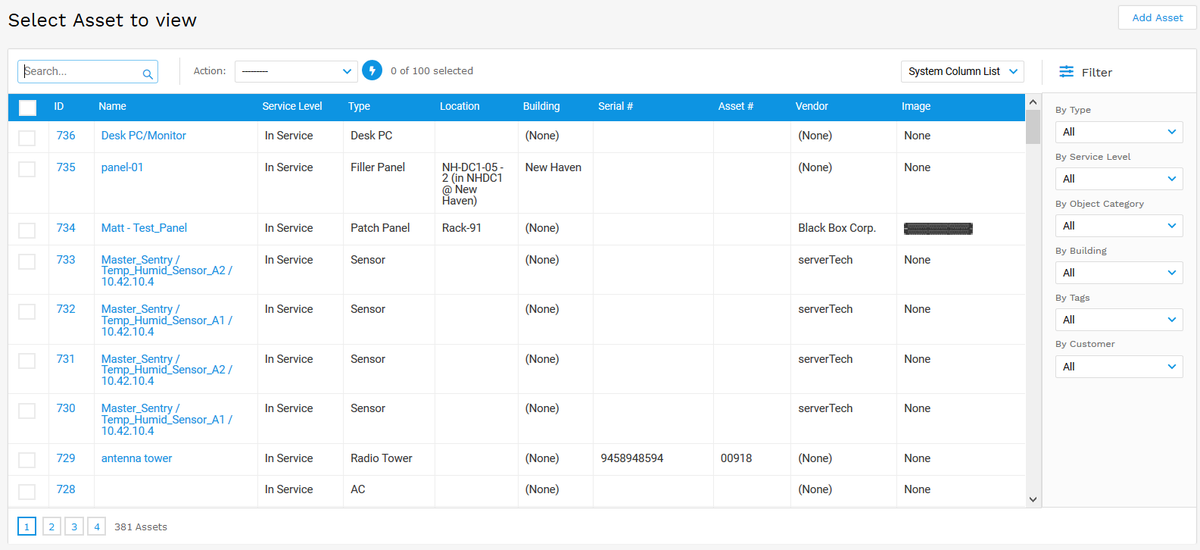This screenshot has width=1200, height=550.
Task: Check the box for asset 732
Action: [27, 311]
